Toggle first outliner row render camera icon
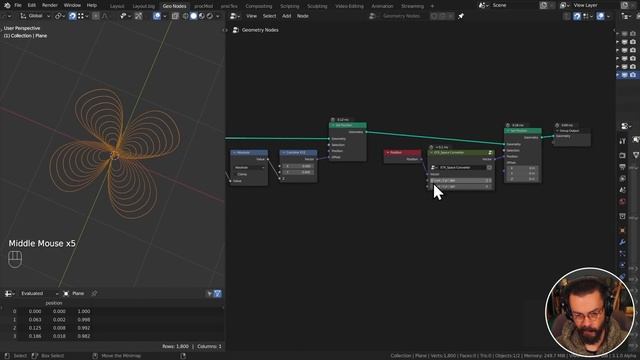 pos(633,33)
